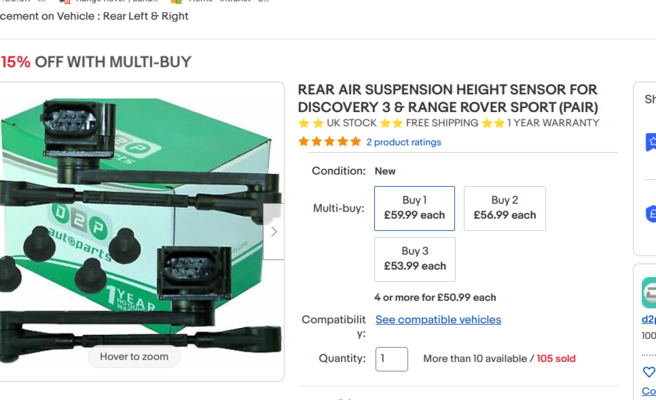656x400 pixels.
Task: Open the main product photo of height sensors
Action: coord(140,230)
